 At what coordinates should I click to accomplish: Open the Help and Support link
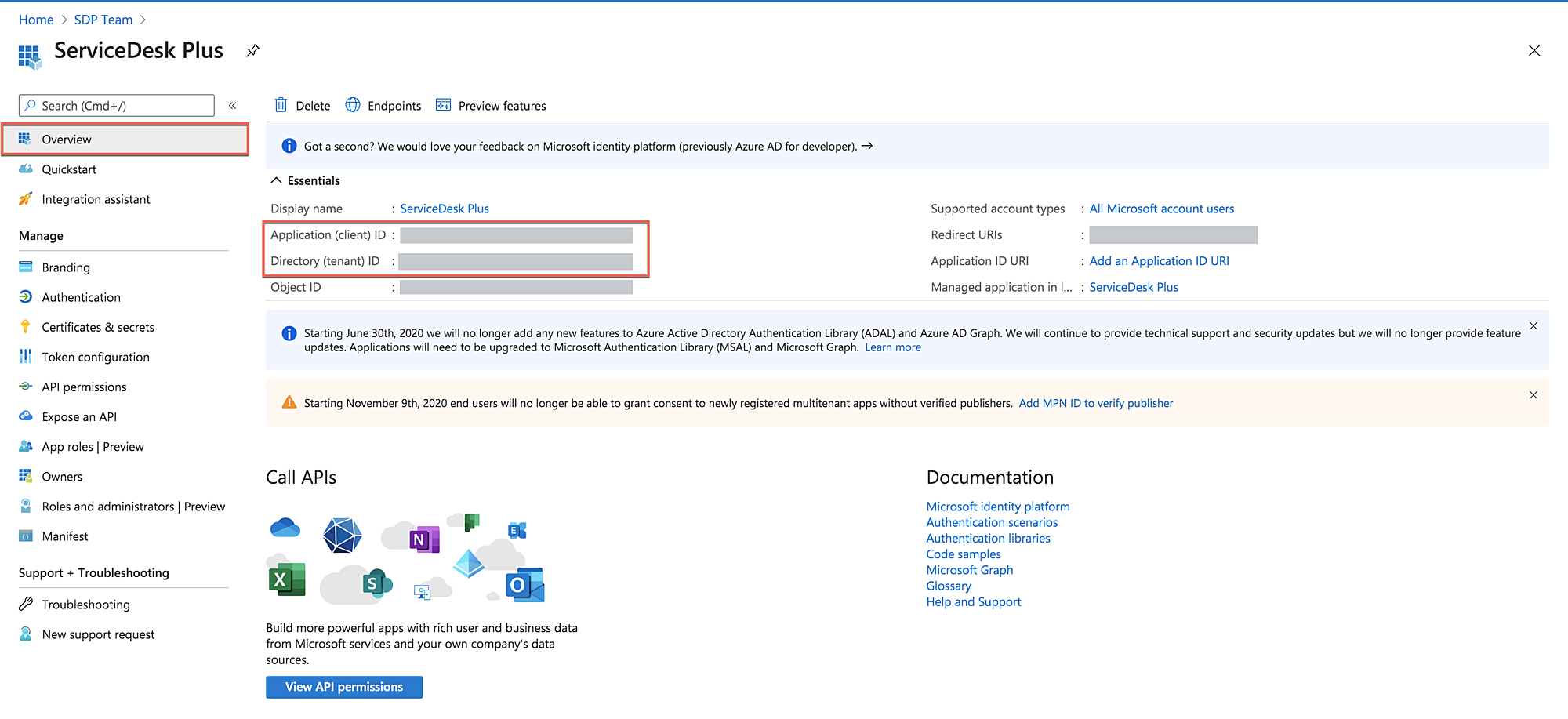974,601
